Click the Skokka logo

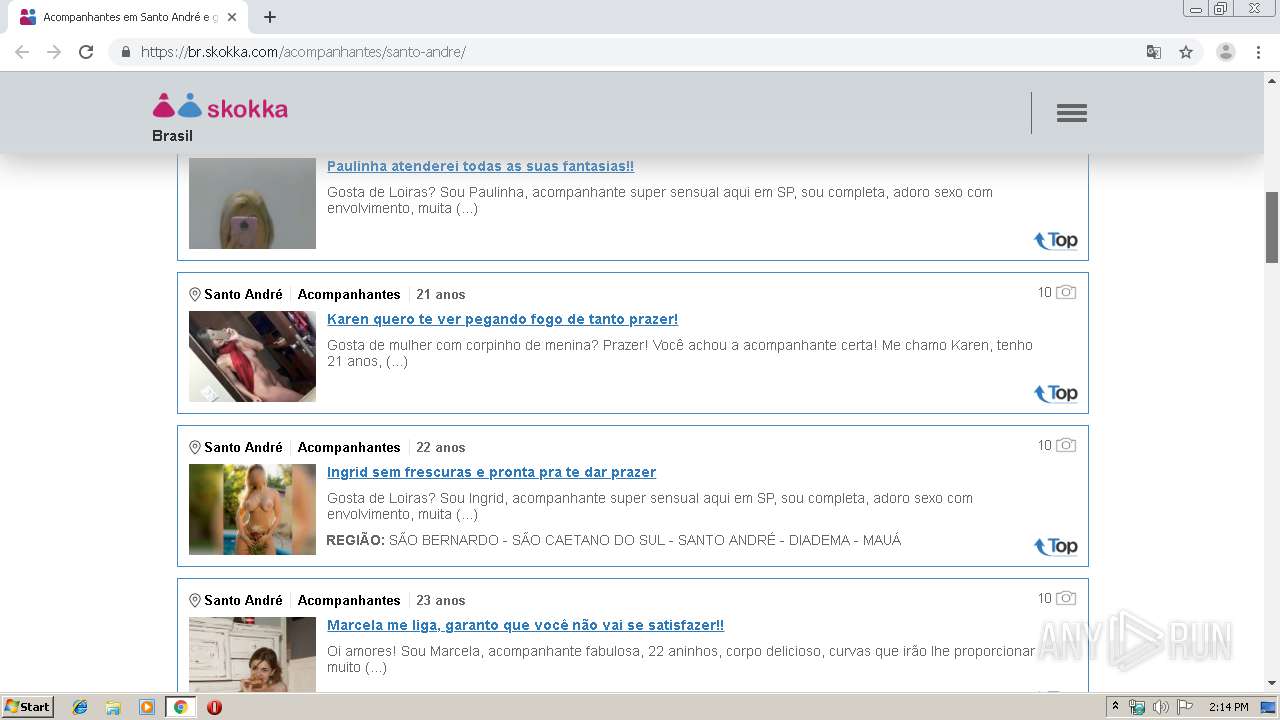[x=220, y=107]
